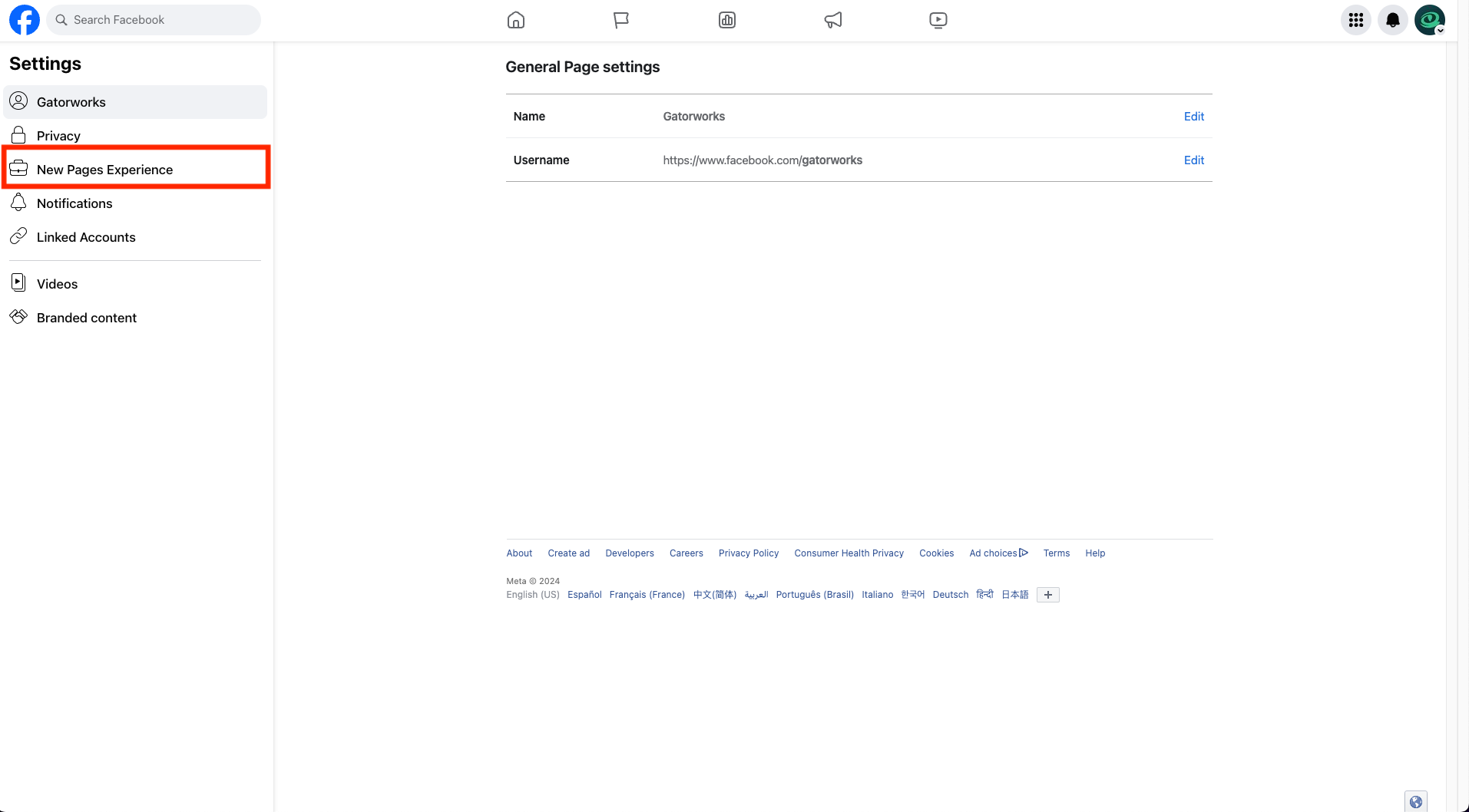Edit the page Username
Image resolution: width=1469 pixels, height=812 pixels.
tap(1193, 160)
